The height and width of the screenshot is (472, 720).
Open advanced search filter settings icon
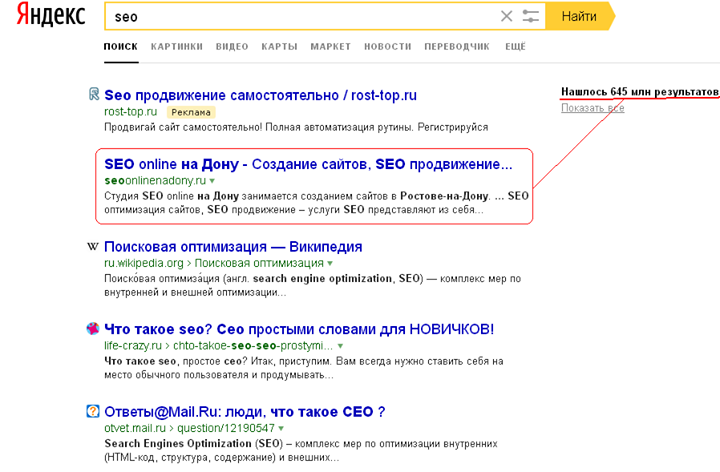530,17
